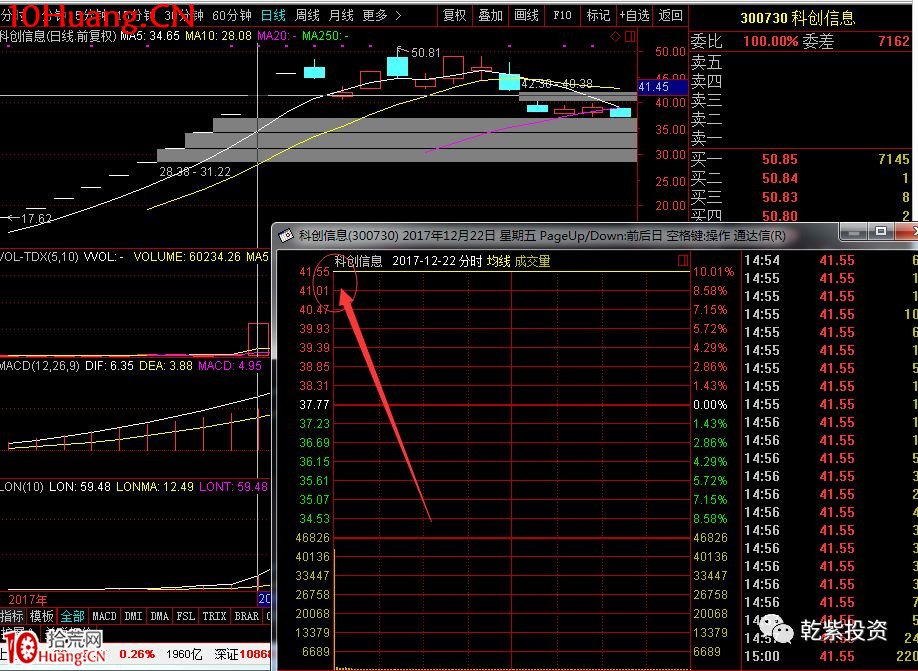Select the 全部 indicators category
This screenshot has width=918, height=671.
click(x=72, y=616)
